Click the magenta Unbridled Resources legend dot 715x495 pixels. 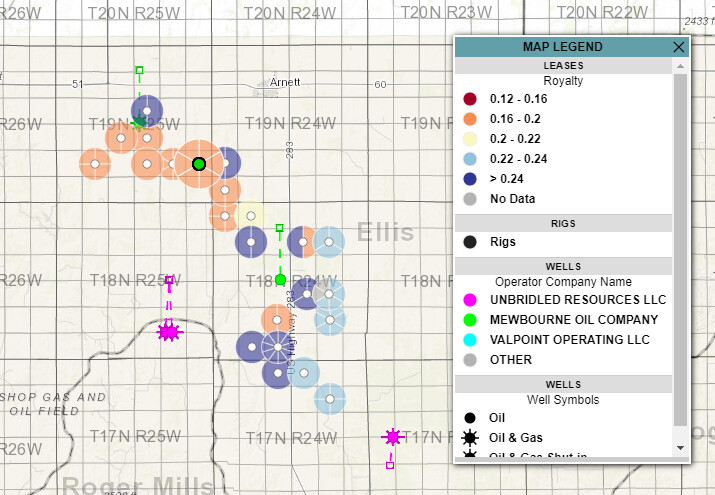tap(470, 300)
